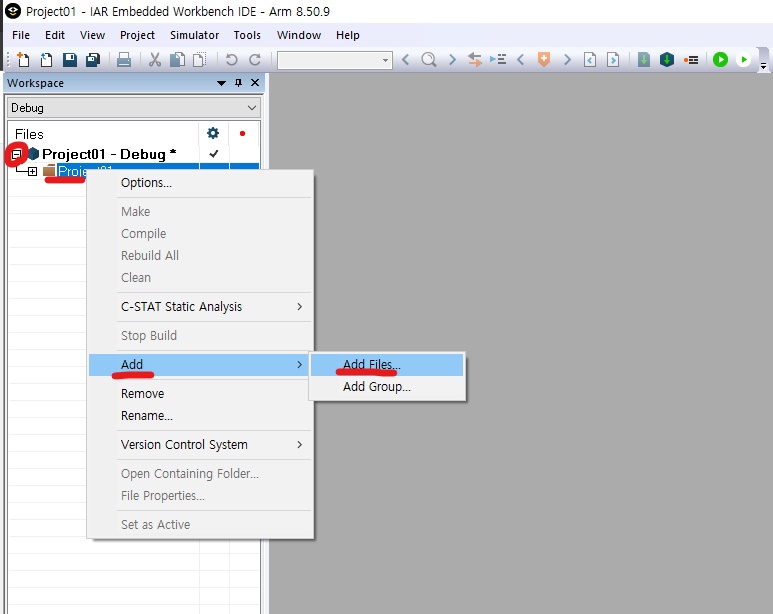Click the Copy toolbar icon
The image size is (773, 614).
pyautogui.click(x=177, y=60)
